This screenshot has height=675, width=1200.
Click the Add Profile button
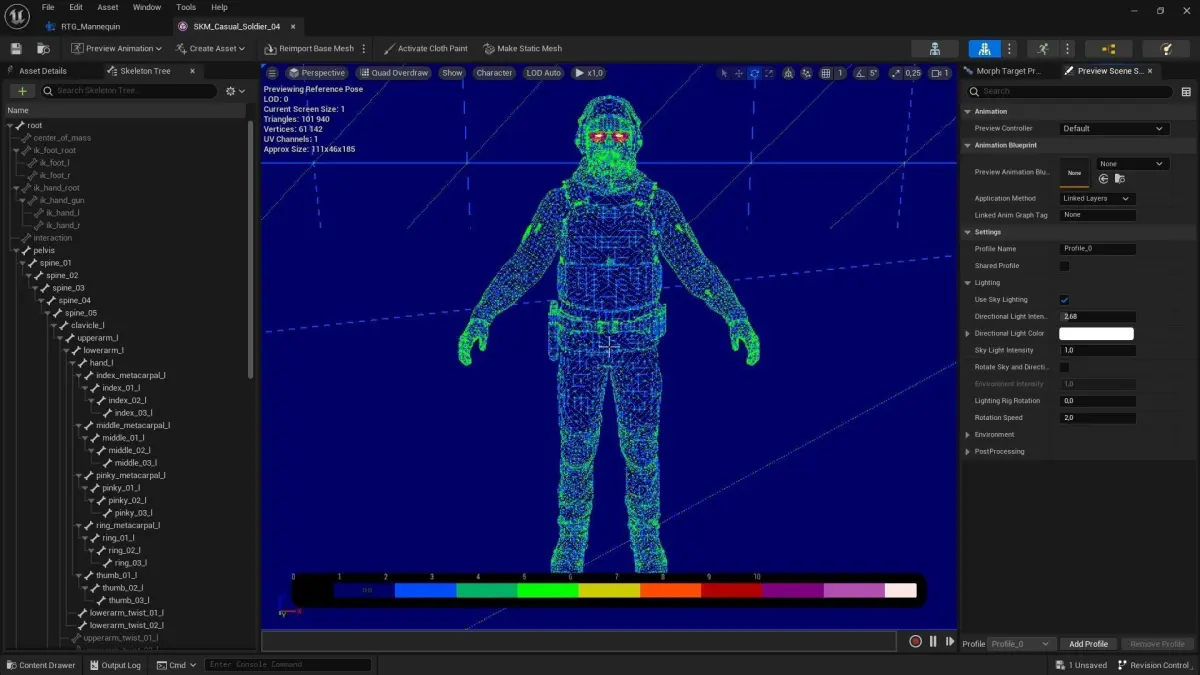coord(1088,644)
